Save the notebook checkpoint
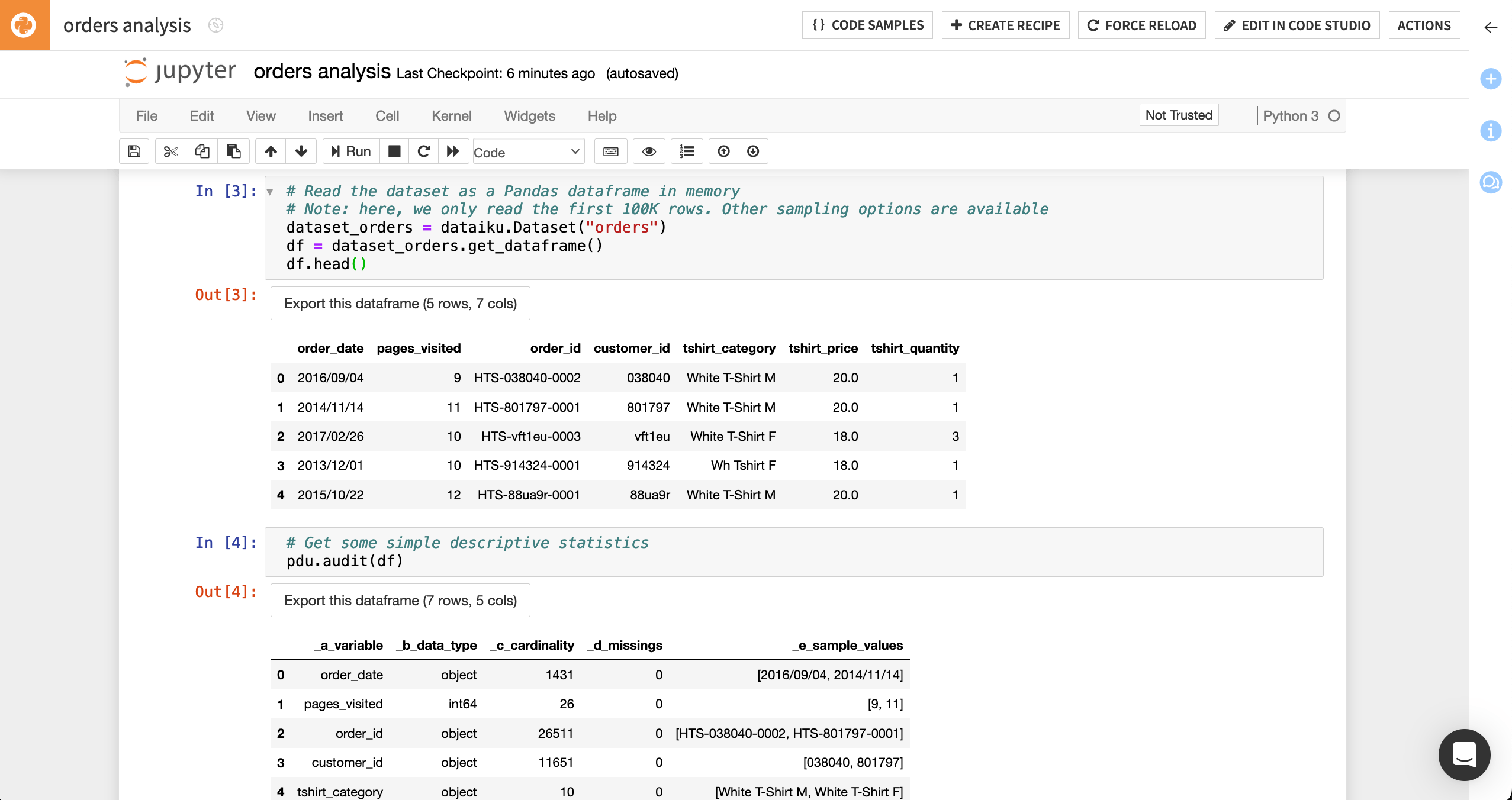 point(134,151)
